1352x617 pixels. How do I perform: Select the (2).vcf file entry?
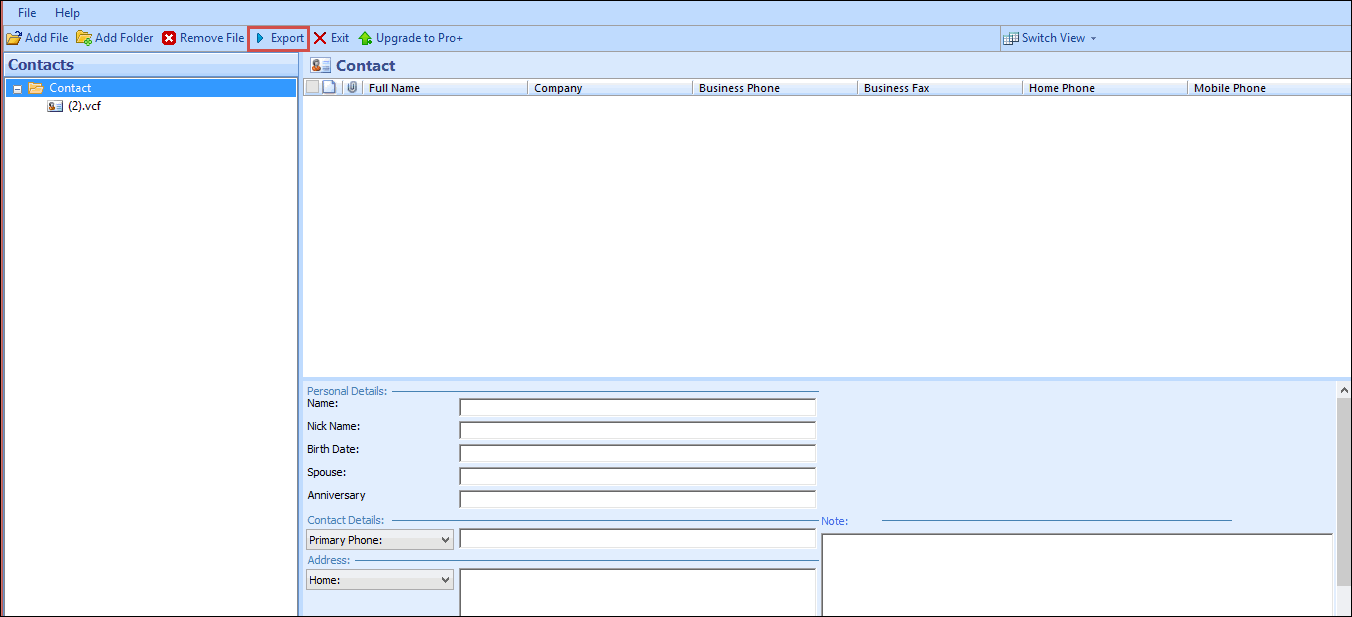[84, 106]
